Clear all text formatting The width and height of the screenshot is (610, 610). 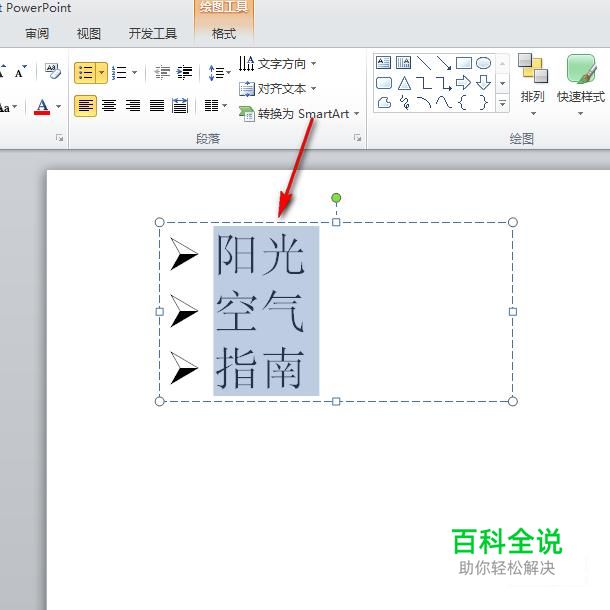click(53, 71)
